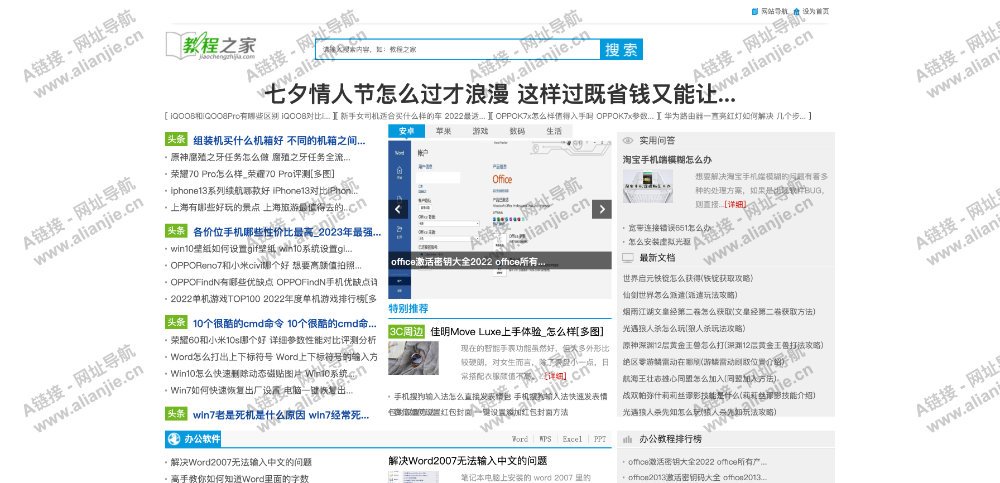
Task: Show next slide with right arrow
Action: click(601, 209)
